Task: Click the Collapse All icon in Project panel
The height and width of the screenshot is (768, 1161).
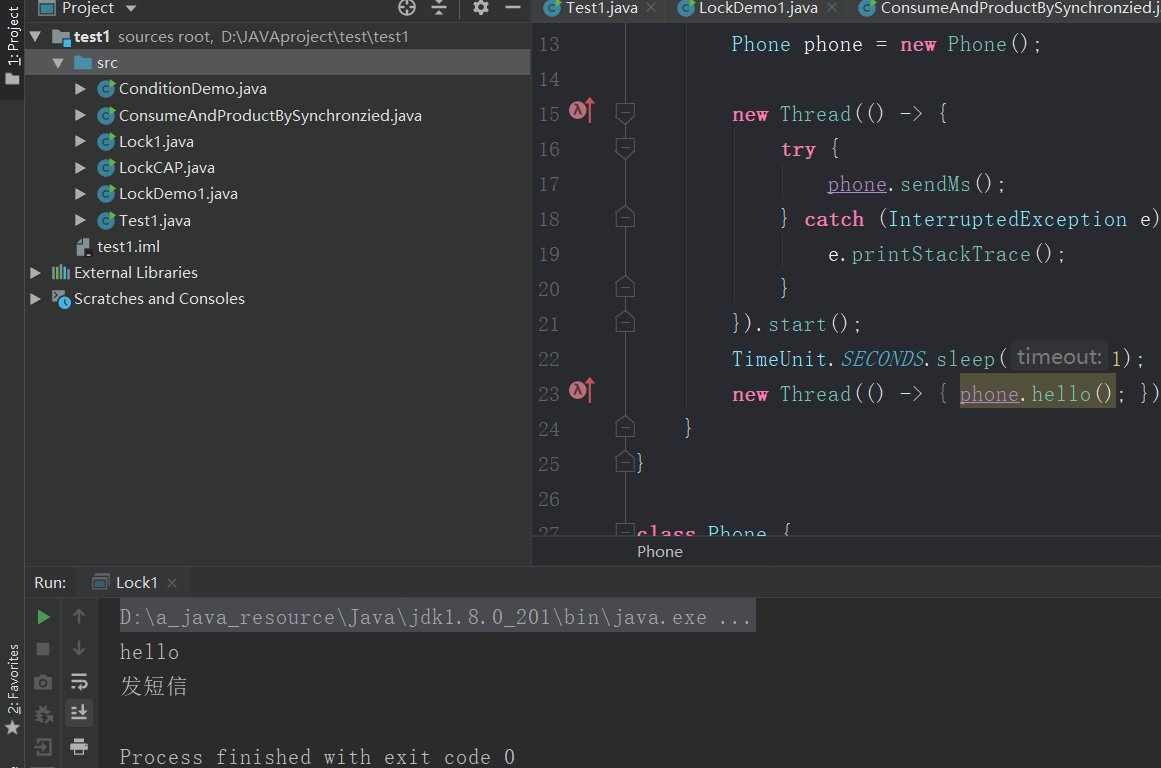Action: coord(439,7)
